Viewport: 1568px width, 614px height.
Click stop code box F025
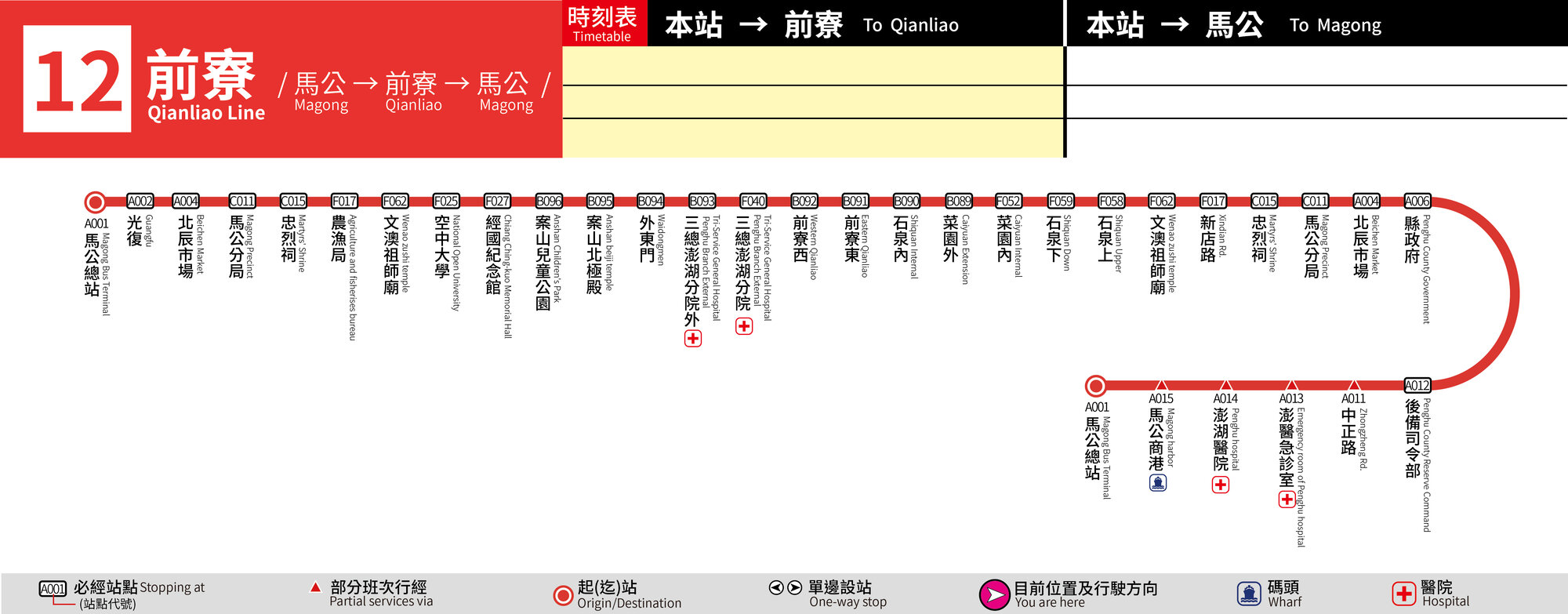[446, 202]
